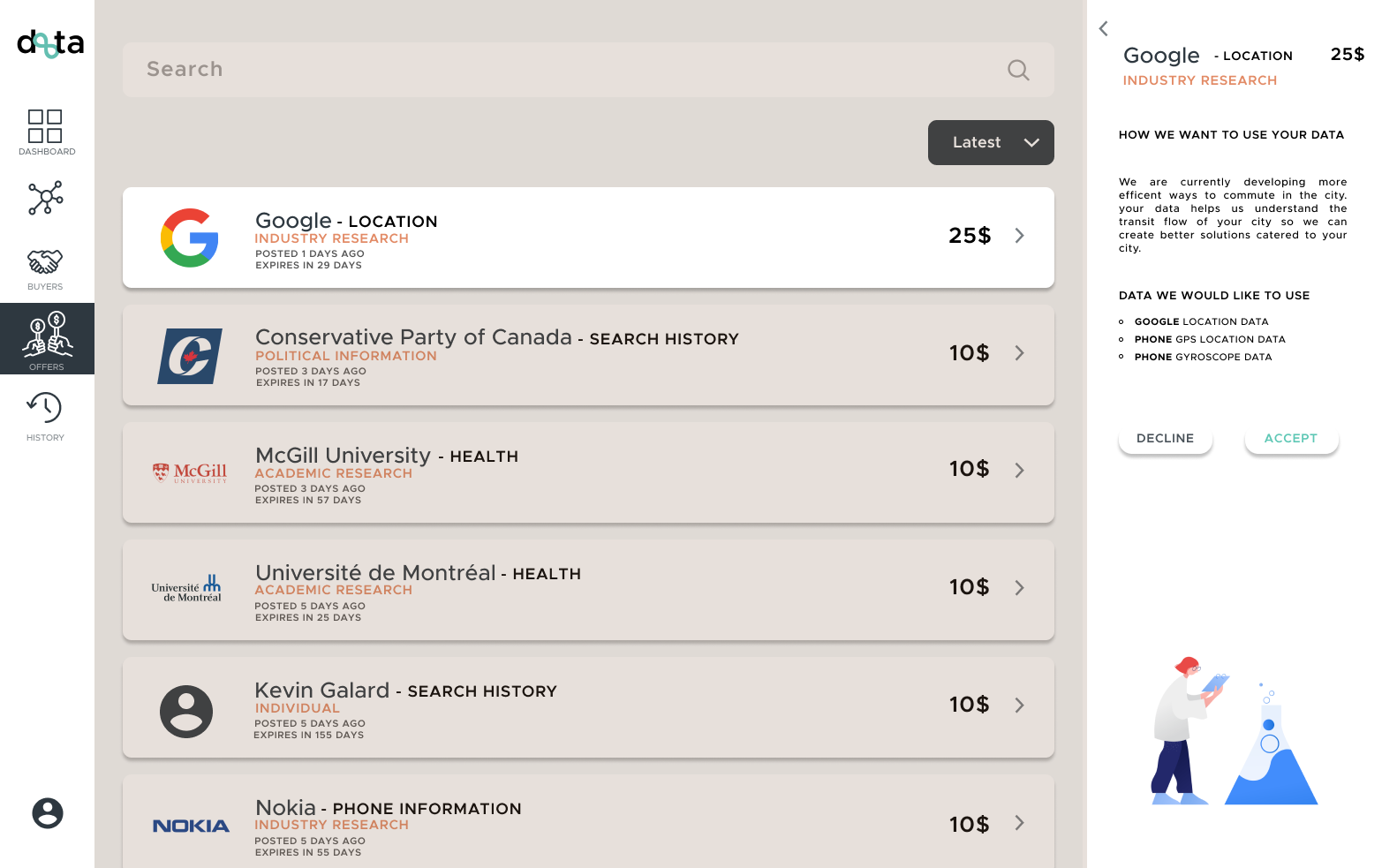Select Université de Montréal - Health title
Screen dimensions: 1382x868
418,573
